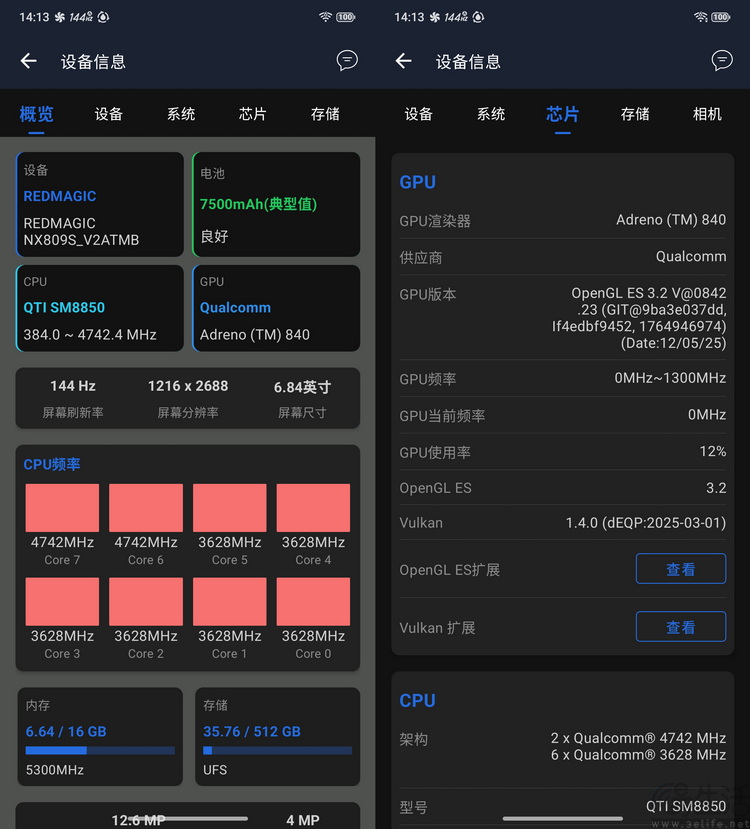Tap the Vulkan 1.4.0 row

(562, 523)
